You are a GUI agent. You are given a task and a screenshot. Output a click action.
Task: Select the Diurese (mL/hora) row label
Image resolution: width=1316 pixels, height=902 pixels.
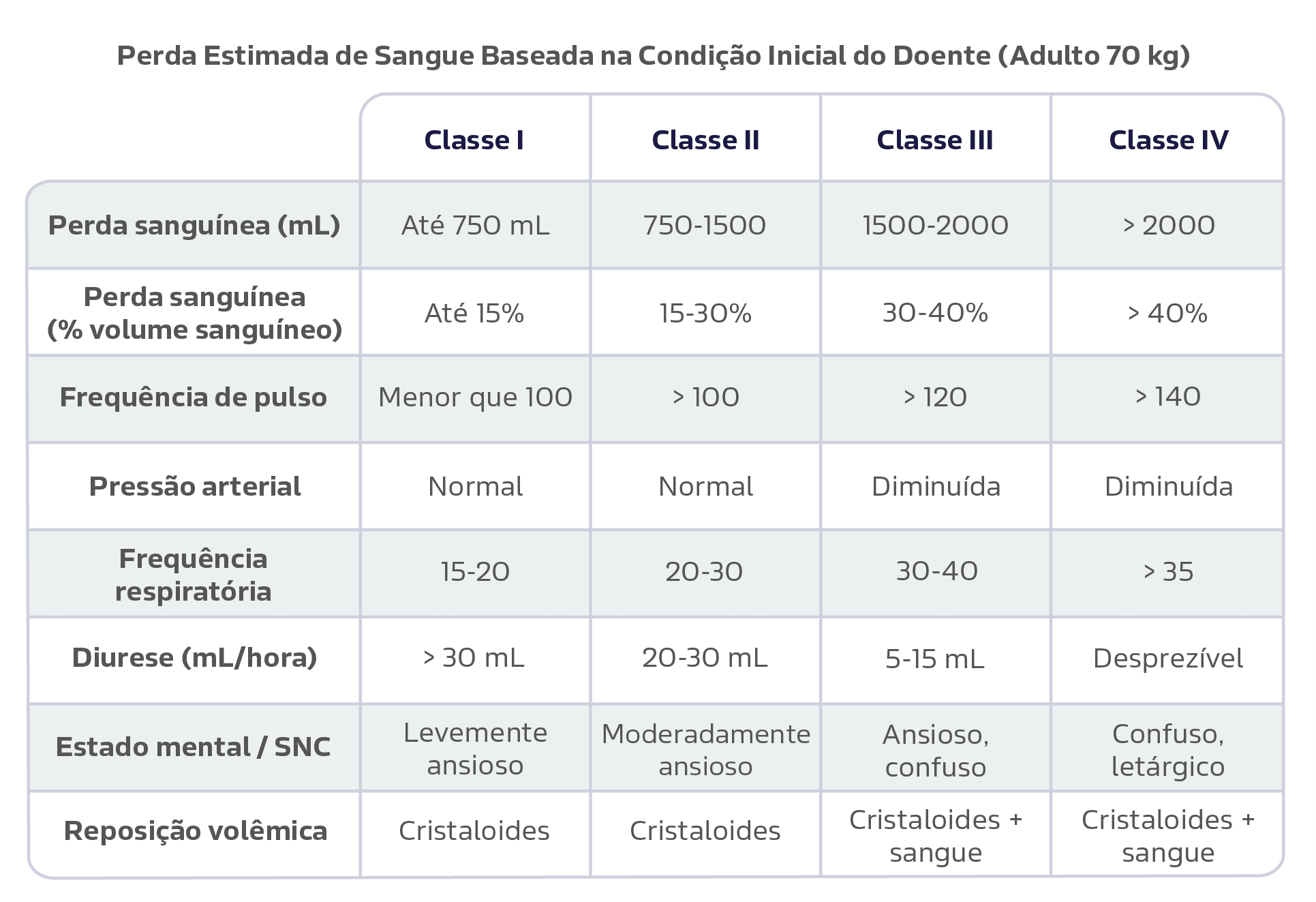pos(195,657)
